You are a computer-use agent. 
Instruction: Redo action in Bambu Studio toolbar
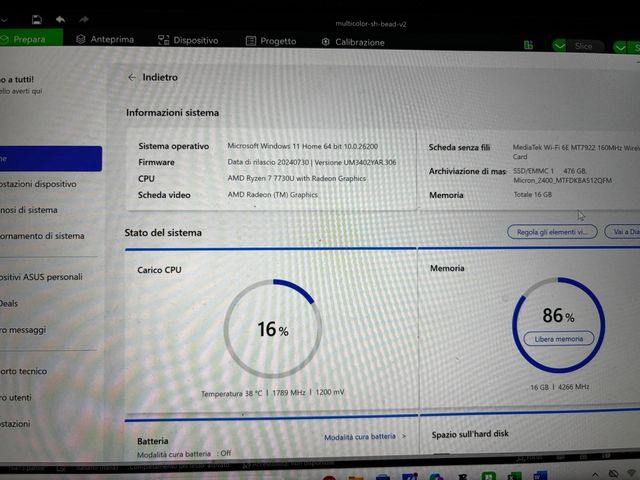[84, 19]
